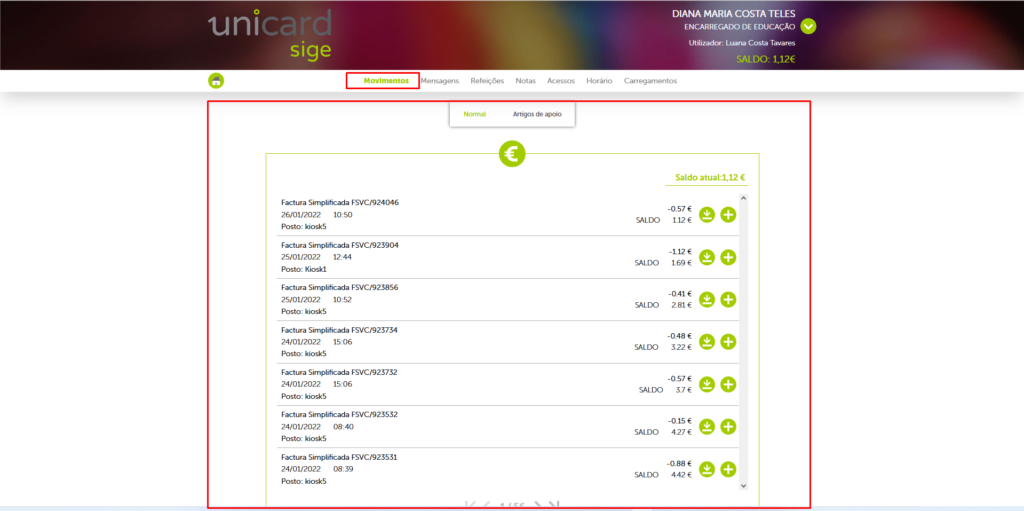Click plus icon for invoice FSVC/923732
The height and width of the screenshot is (511, 1024).
point(728,384)
